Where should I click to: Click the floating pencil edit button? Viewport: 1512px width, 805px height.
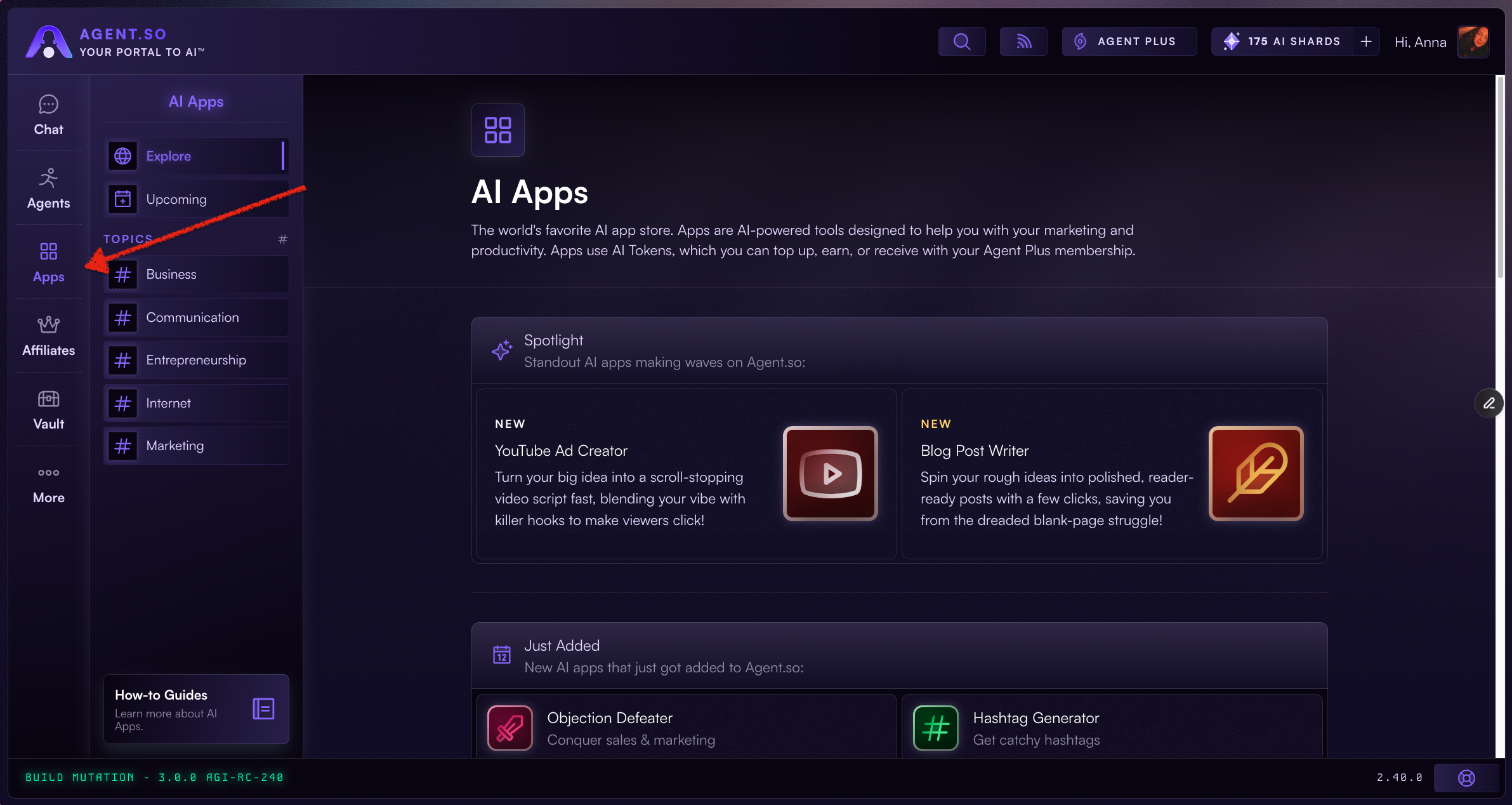click(x=1489, y=403)
